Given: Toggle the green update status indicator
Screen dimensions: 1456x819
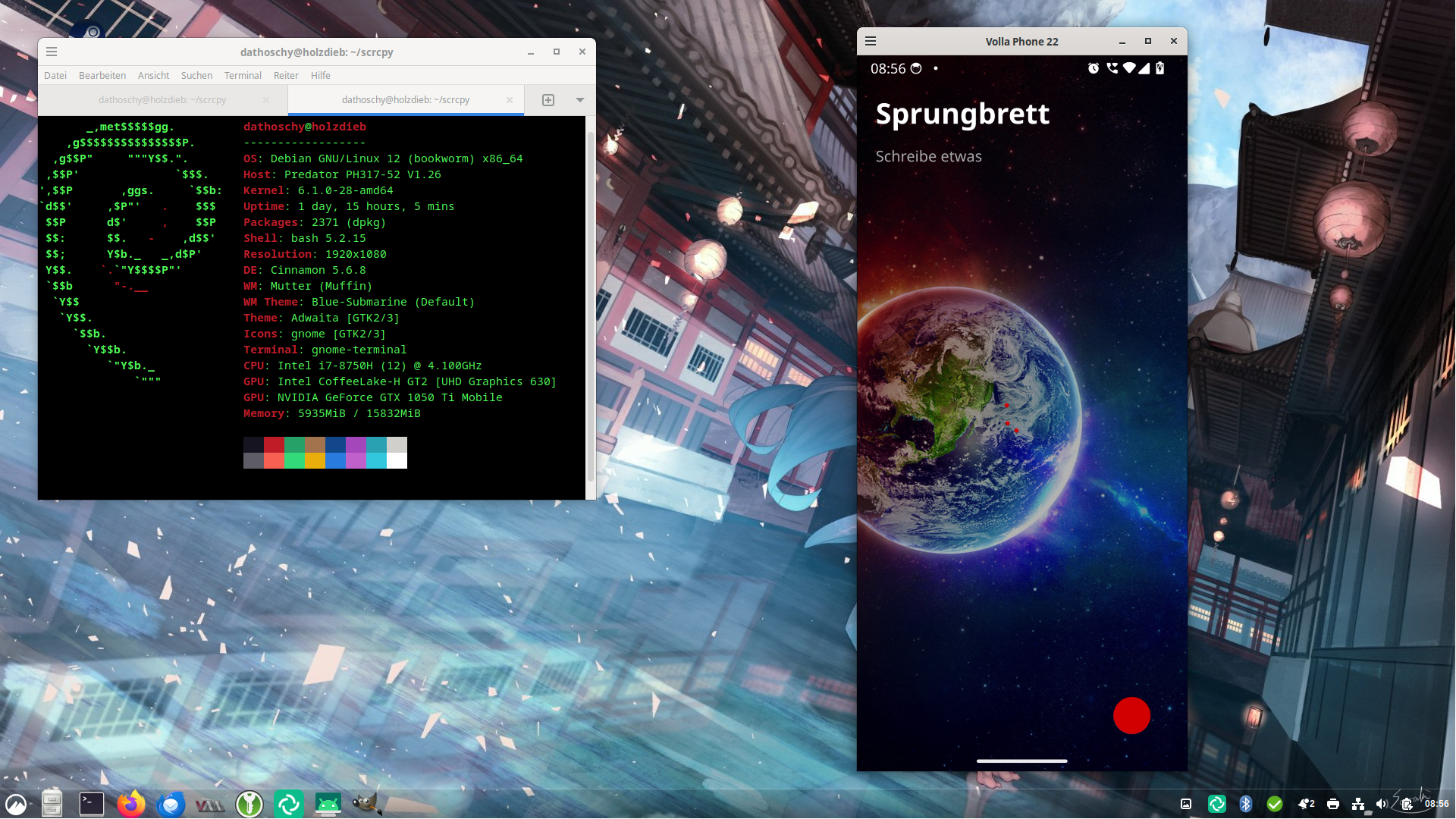Looking at the screenshot, I should point(1275,805).
